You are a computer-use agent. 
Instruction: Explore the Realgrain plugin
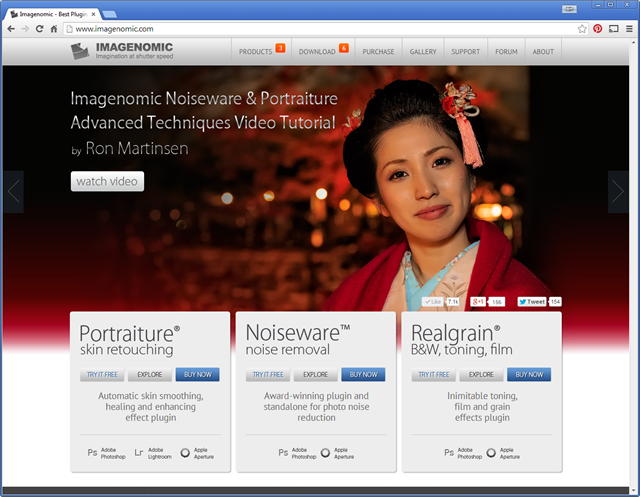point(481,375)
